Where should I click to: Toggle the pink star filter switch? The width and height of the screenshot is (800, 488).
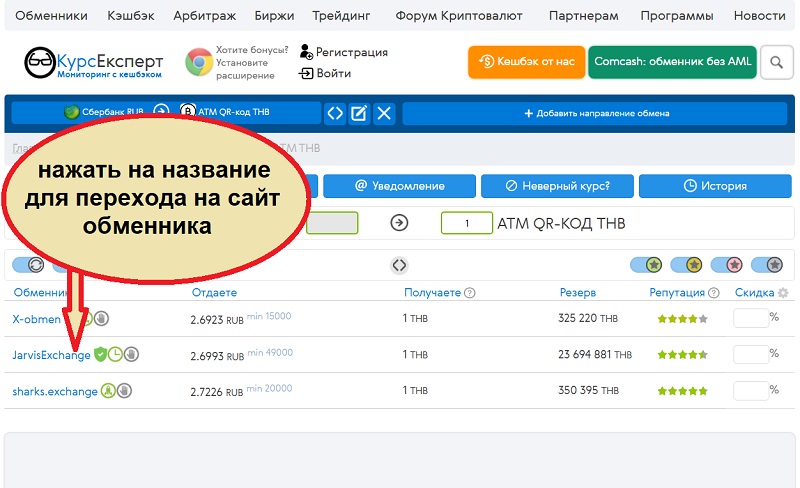(727, 265)
